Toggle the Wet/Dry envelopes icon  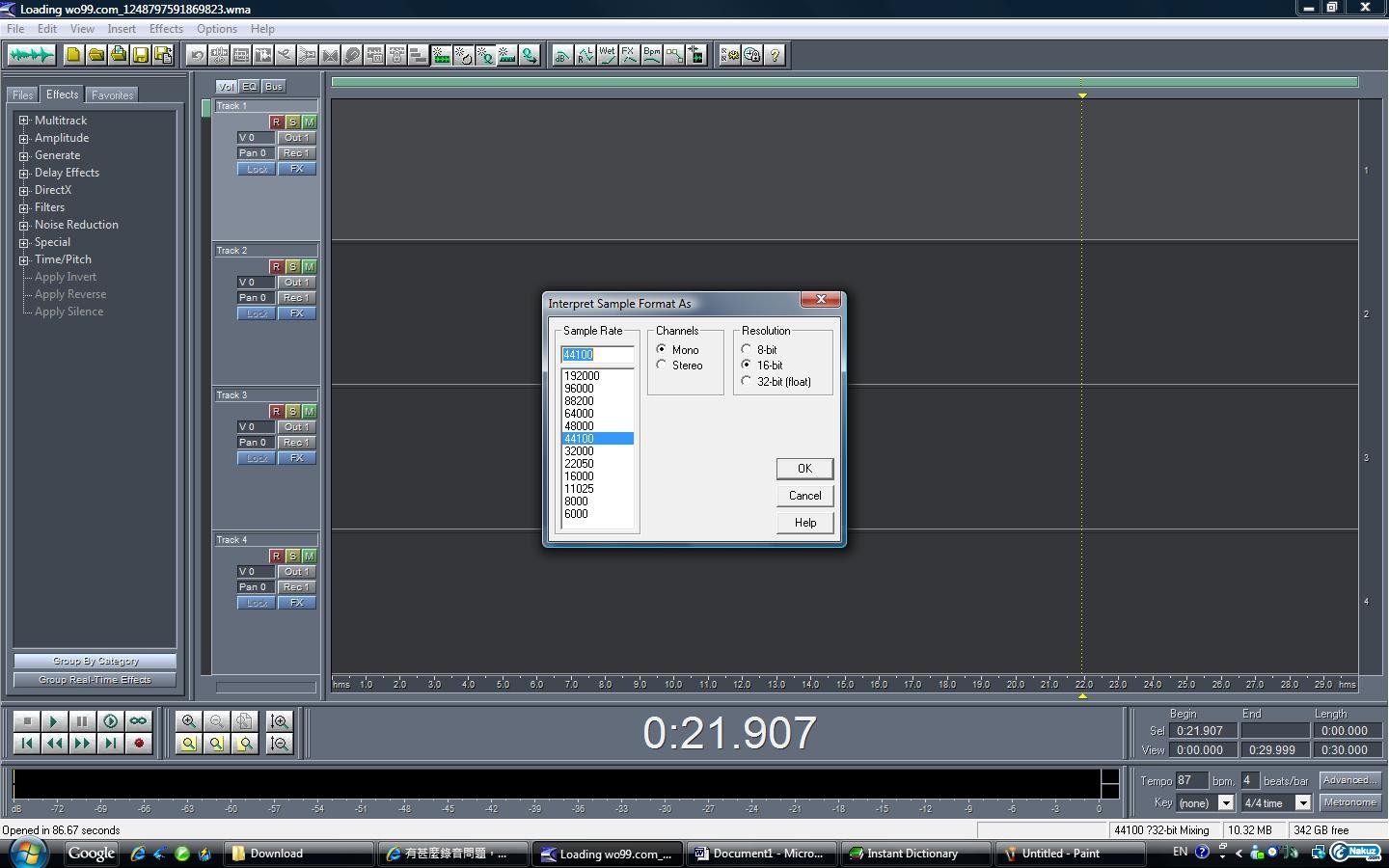point(607,55)
